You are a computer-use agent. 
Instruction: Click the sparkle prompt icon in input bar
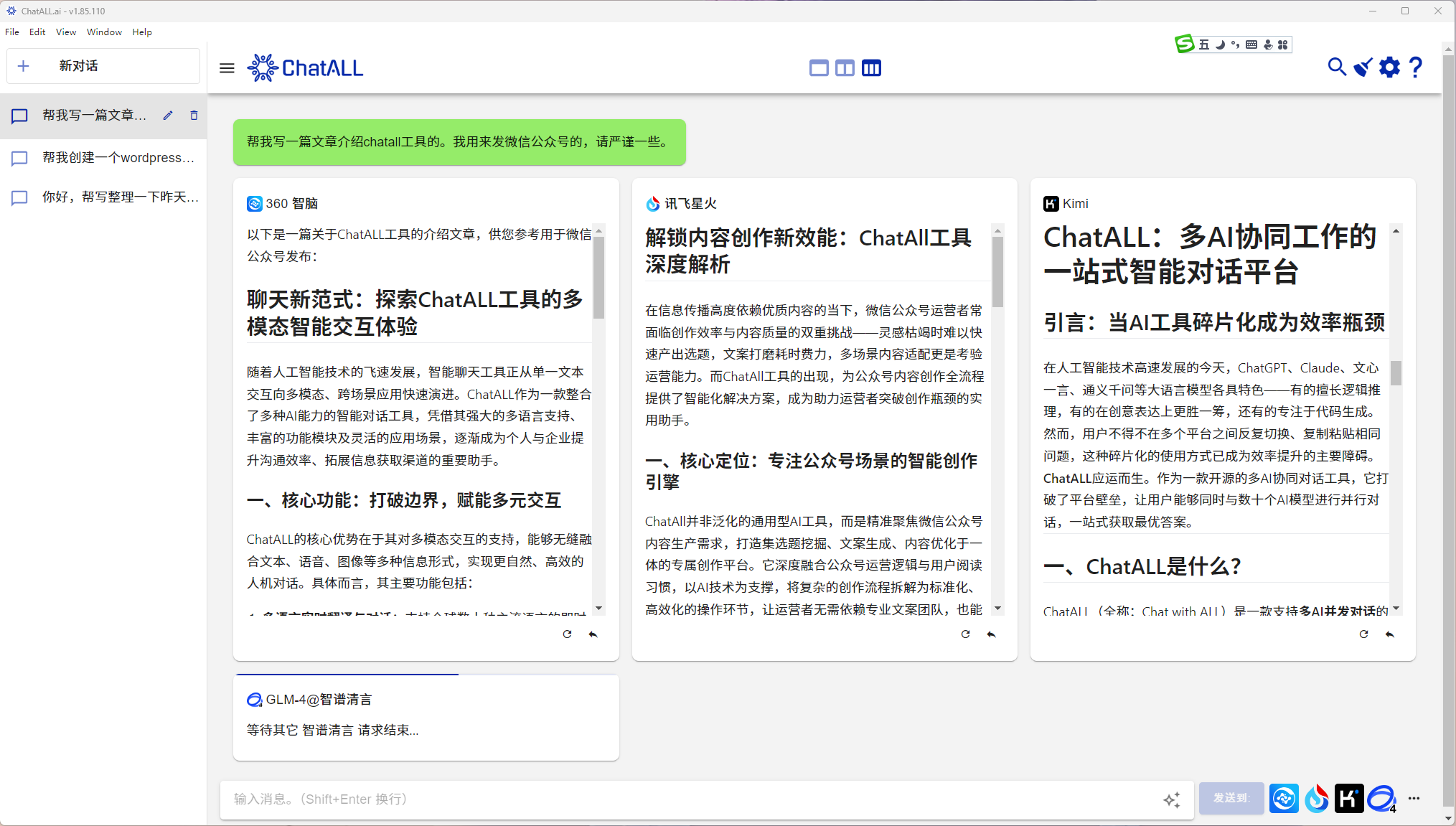pyautogui.click(x=1173, y=799)
